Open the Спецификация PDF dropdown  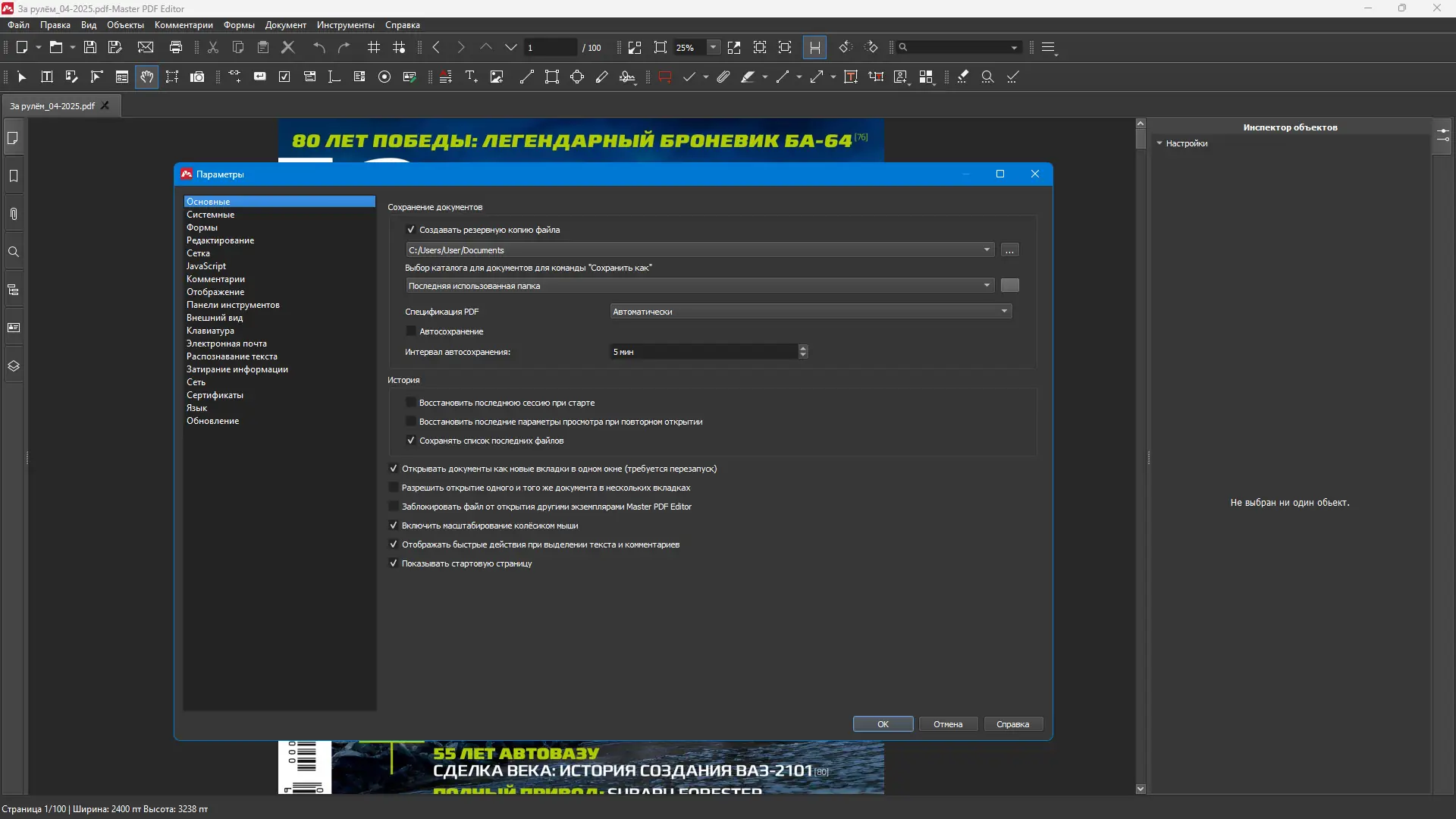tap(811, 312)
